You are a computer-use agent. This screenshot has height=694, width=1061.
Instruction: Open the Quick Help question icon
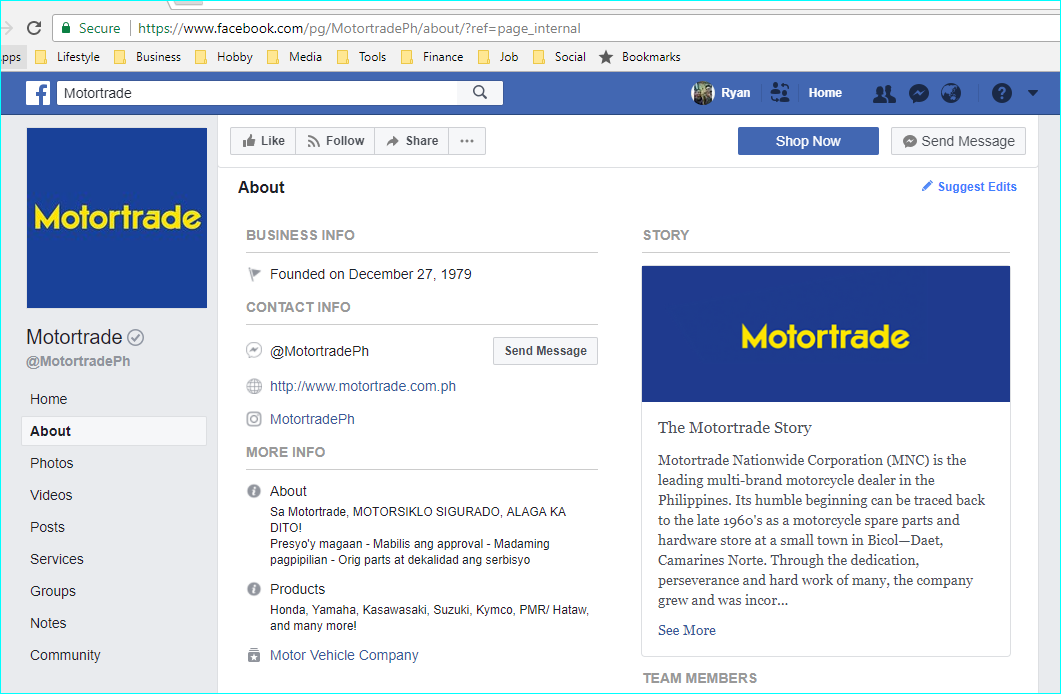[1001, 93]
